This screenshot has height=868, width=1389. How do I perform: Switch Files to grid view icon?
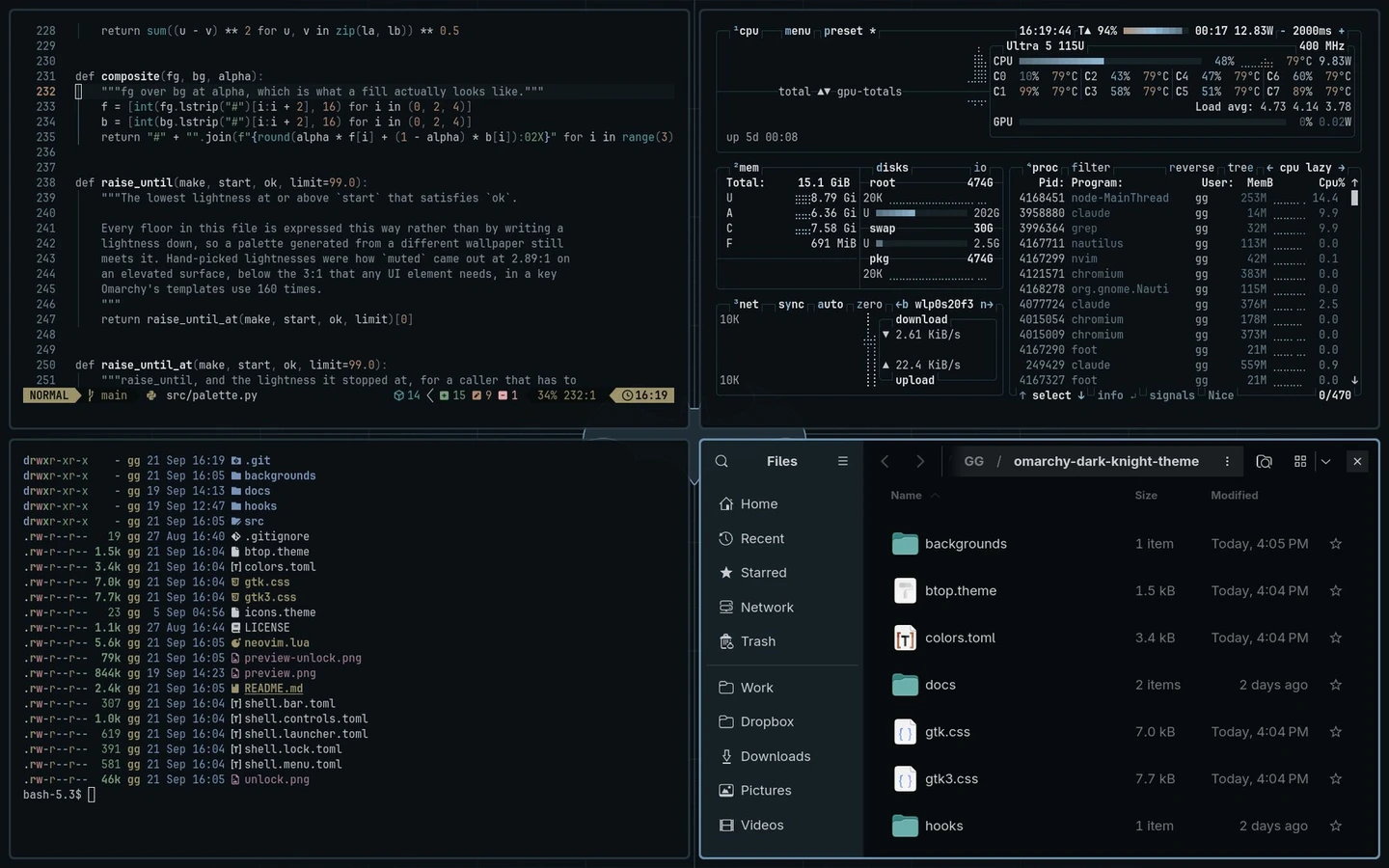1300,461
